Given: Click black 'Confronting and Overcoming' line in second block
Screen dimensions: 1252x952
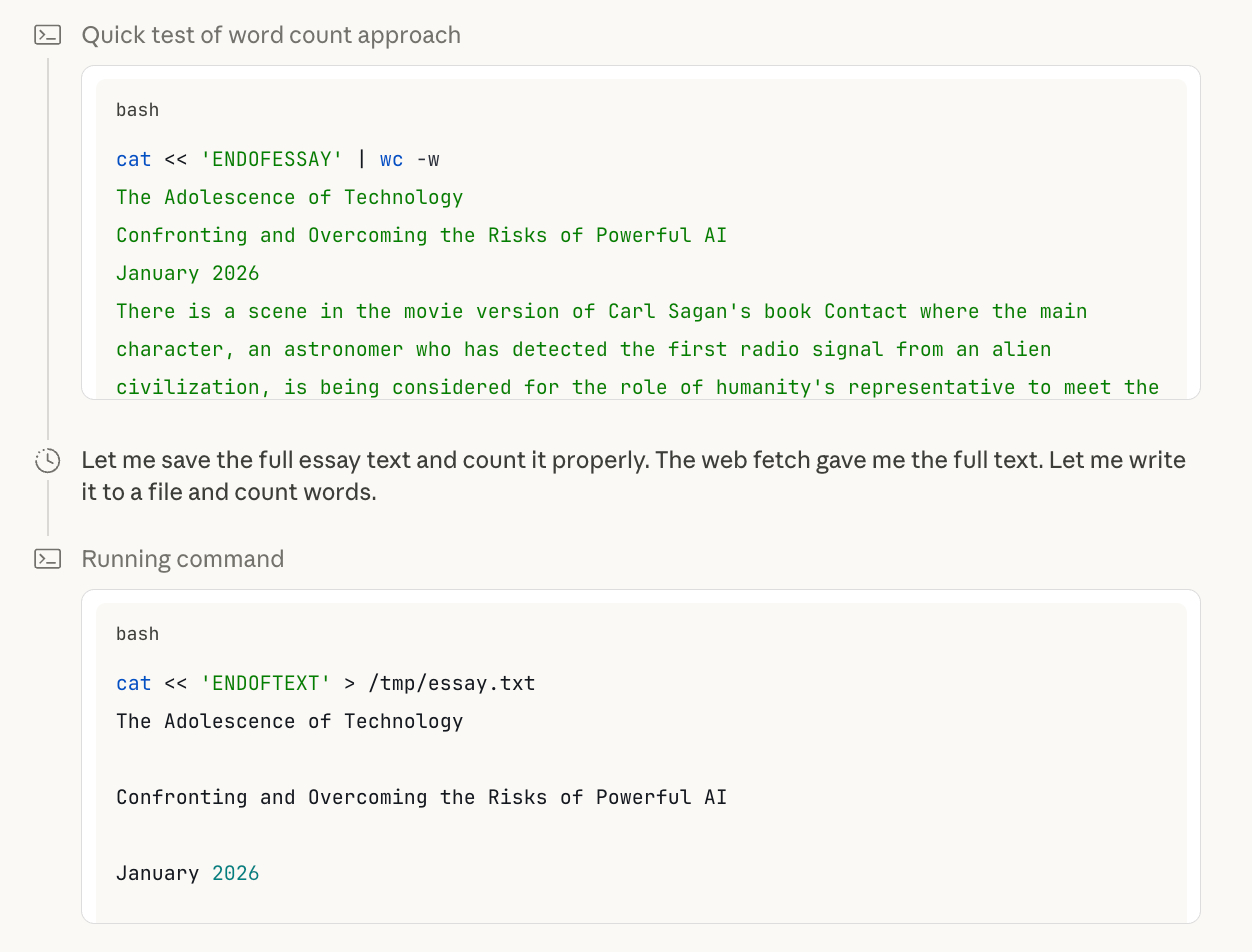Looking at the screenshot, I should [x=421, y=798].
